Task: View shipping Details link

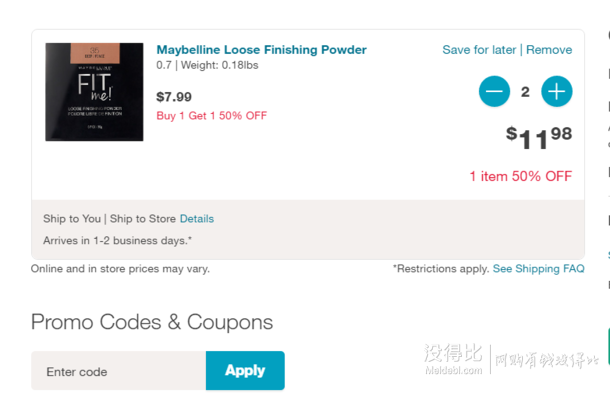Action: tap(197, 219)
